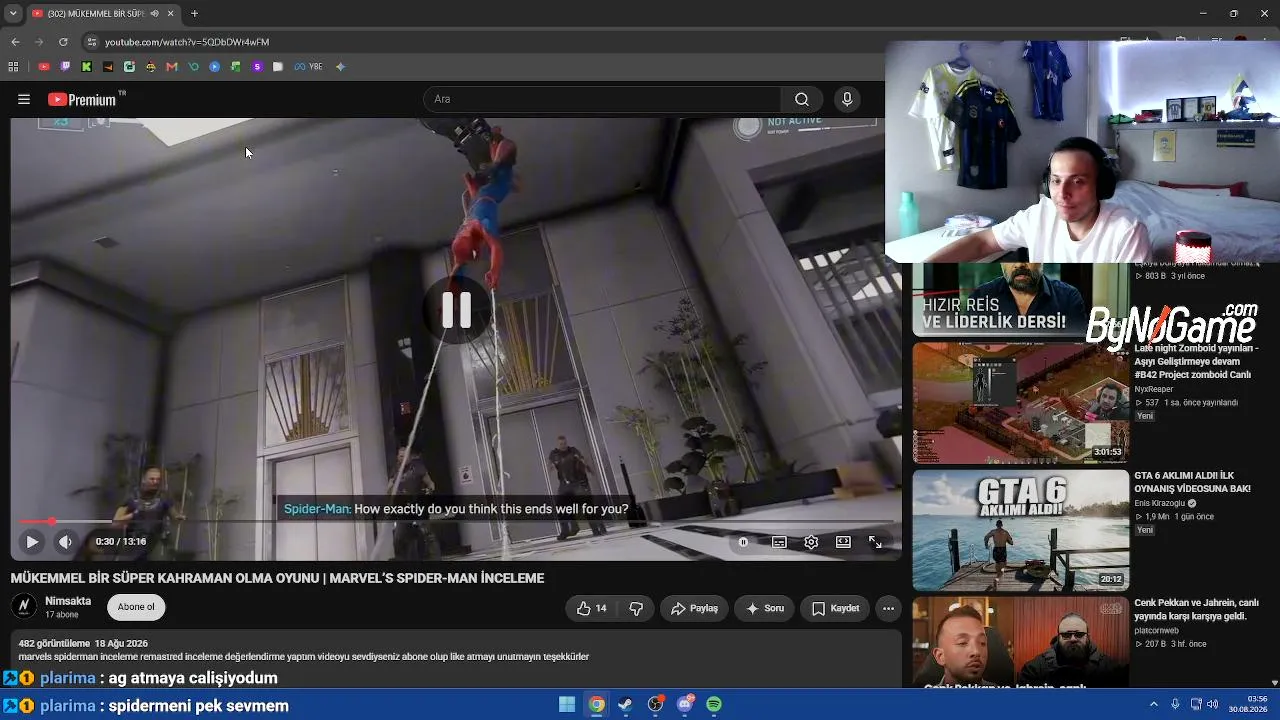Open the YBE bookmark

coord(308,67)
